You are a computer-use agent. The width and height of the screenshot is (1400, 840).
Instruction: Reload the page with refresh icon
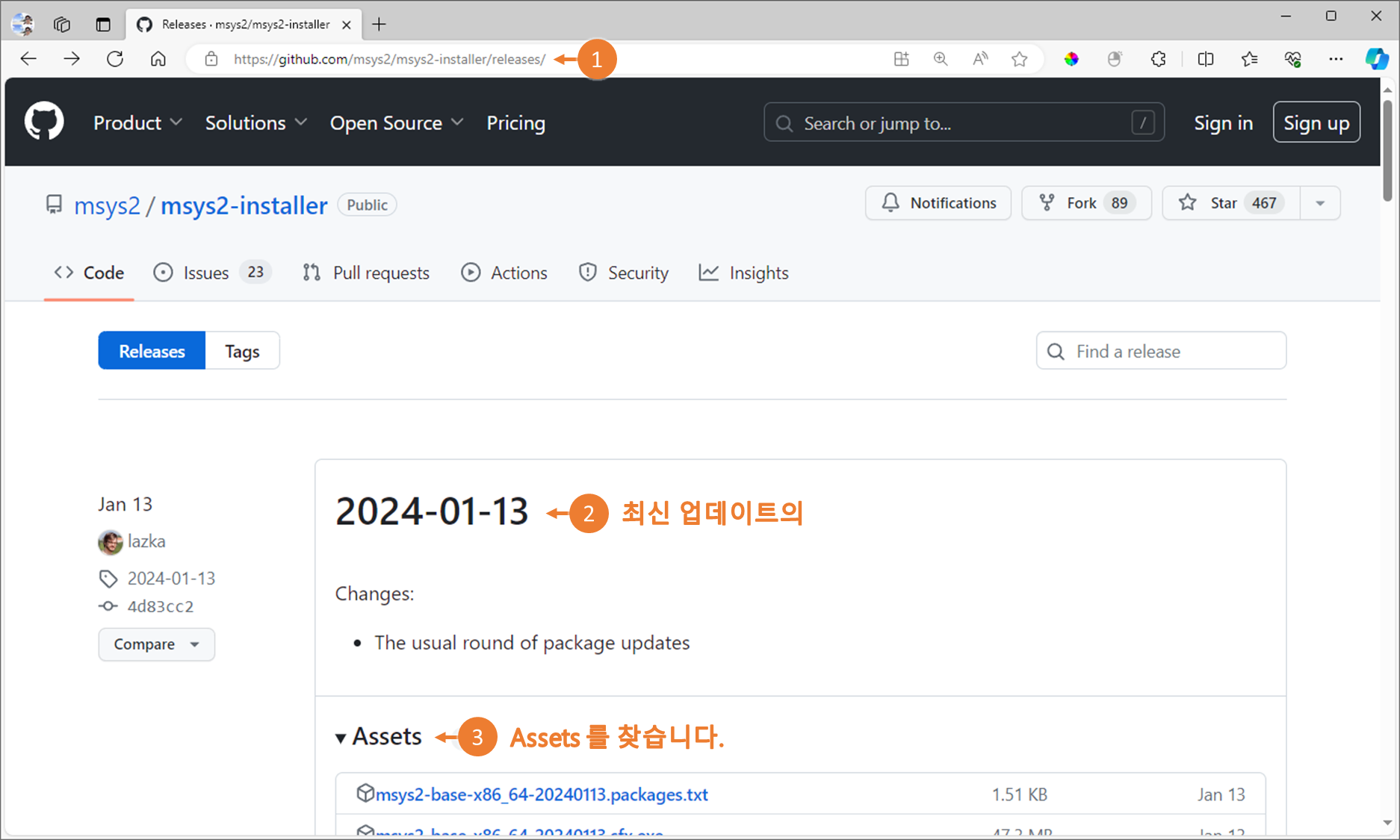point(115,59)
